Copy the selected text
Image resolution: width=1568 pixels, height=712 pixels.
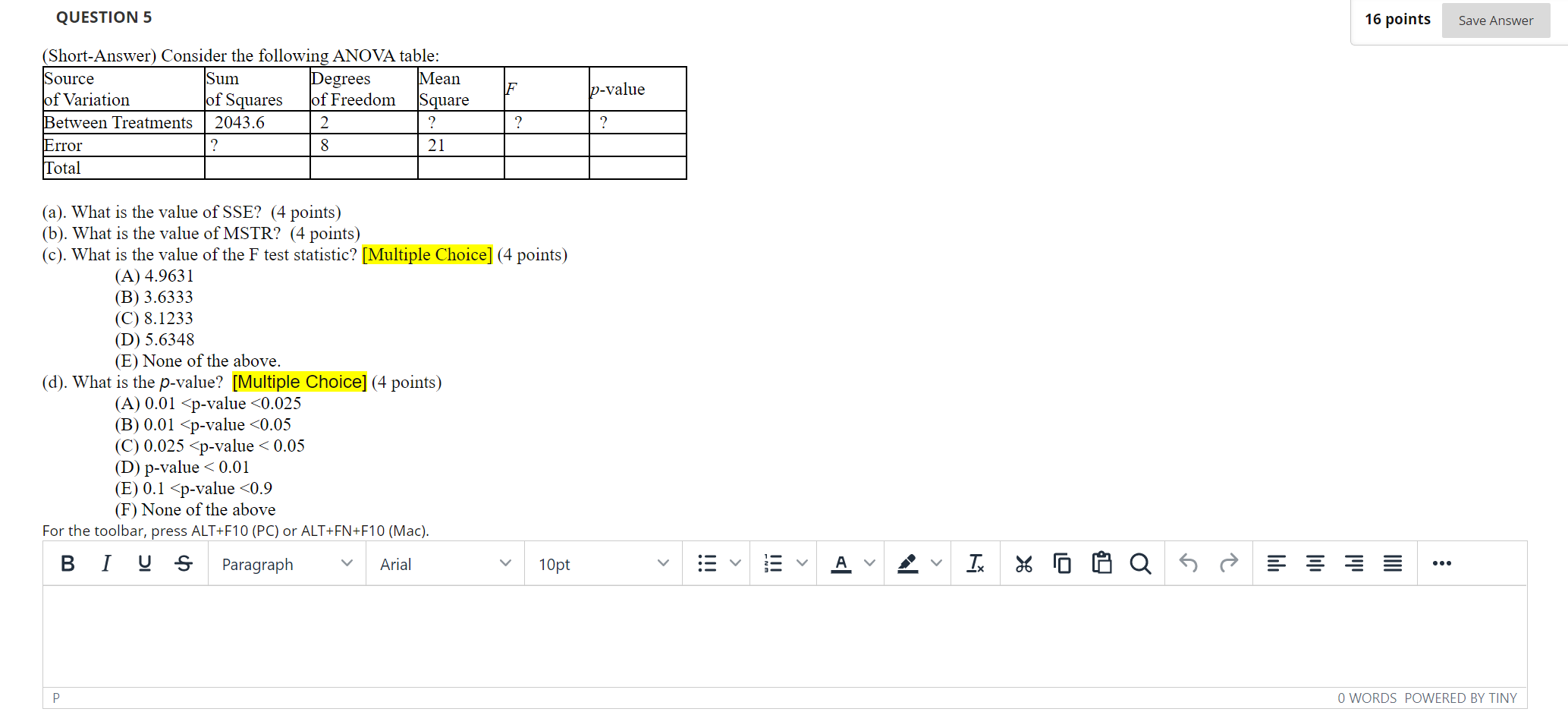coord(1063,563)
